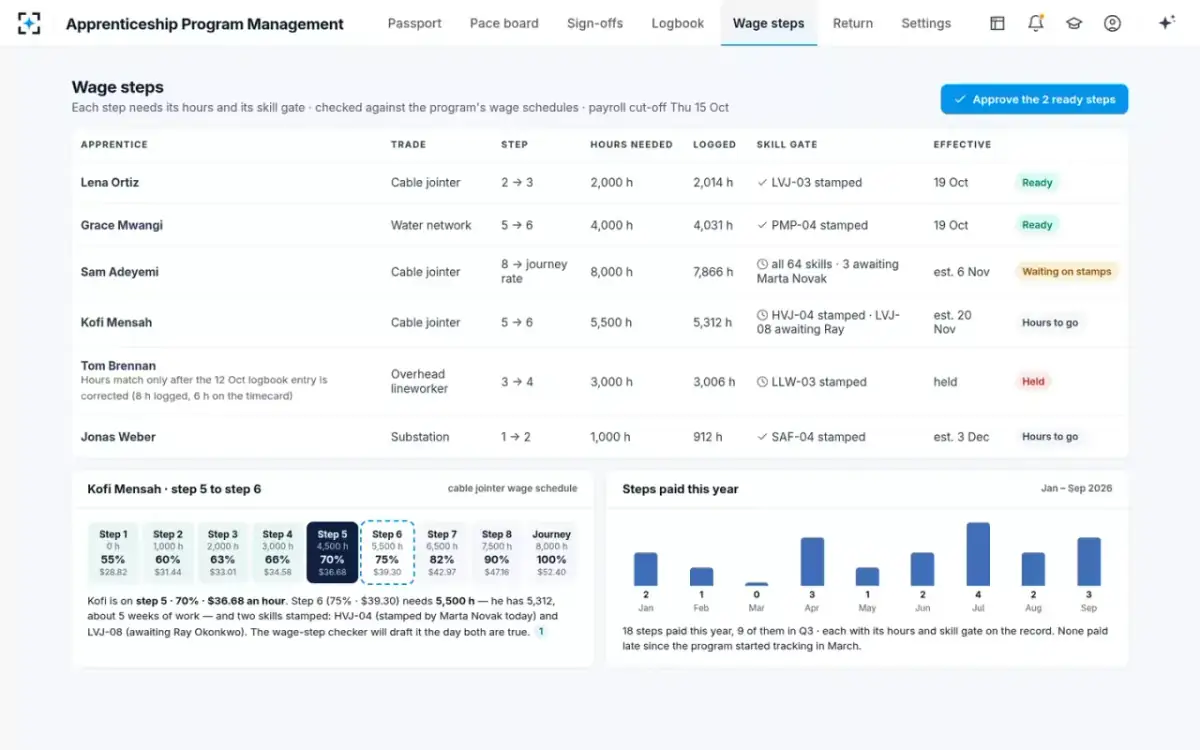Select the Journey 100% card

551,553
